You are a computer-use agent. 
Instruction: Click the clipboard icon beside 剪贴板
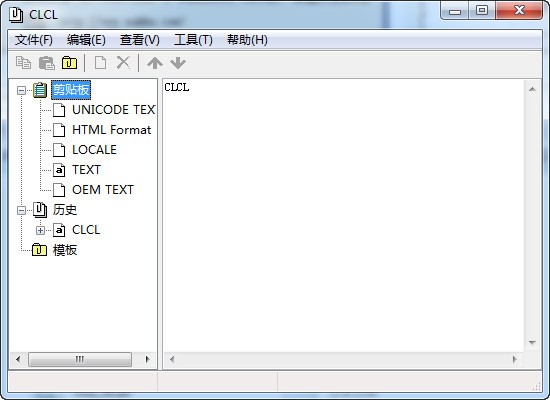click(x=40, y=90)
